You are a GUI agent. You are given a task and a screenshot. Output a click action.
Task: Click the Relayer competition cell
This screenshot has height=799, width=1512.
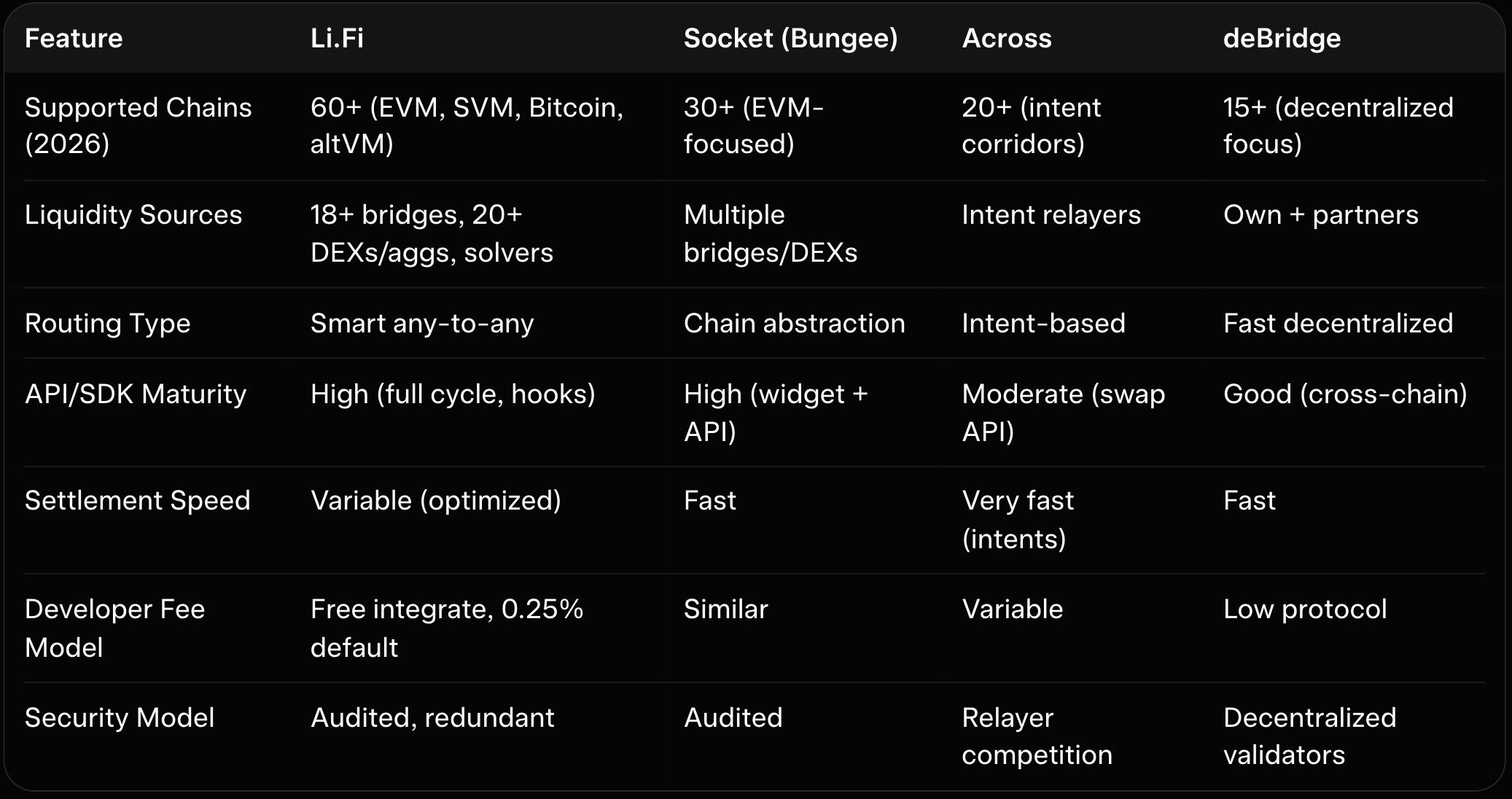(1036, 736)
